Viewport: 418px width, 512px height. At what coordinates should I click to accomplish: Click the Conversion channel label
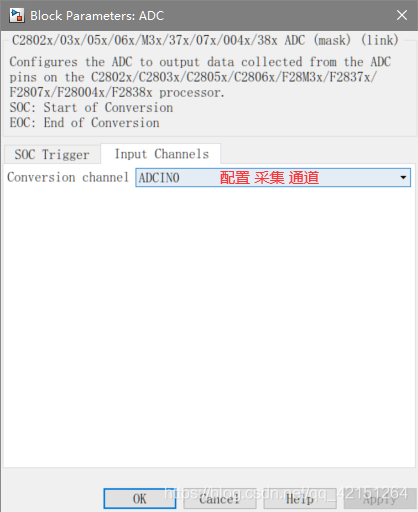[x=68, y=177]
